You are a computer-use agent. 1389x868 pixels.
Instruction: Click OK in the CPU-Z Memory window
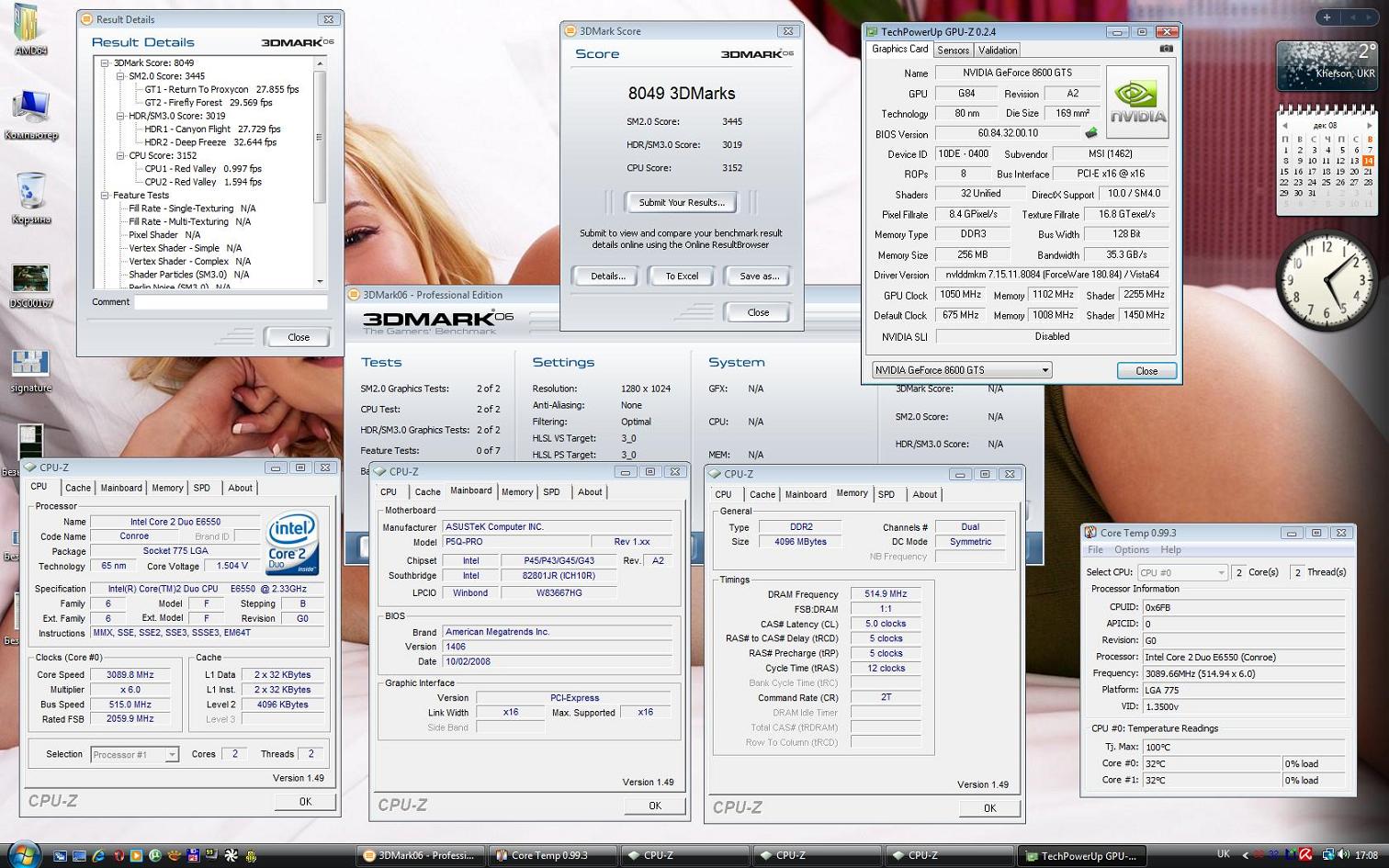(989, 808)
